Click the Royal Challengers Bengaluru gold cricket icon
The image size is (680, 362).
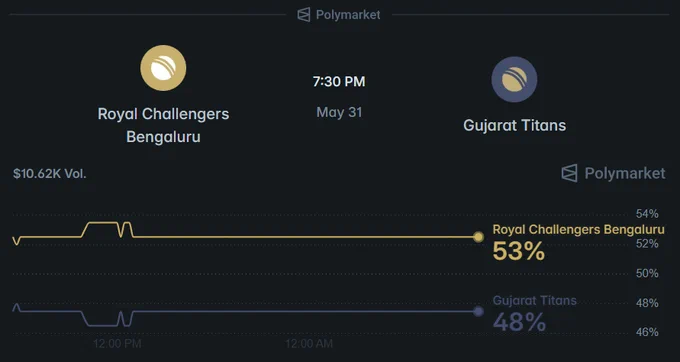click(x=163, y=68)
